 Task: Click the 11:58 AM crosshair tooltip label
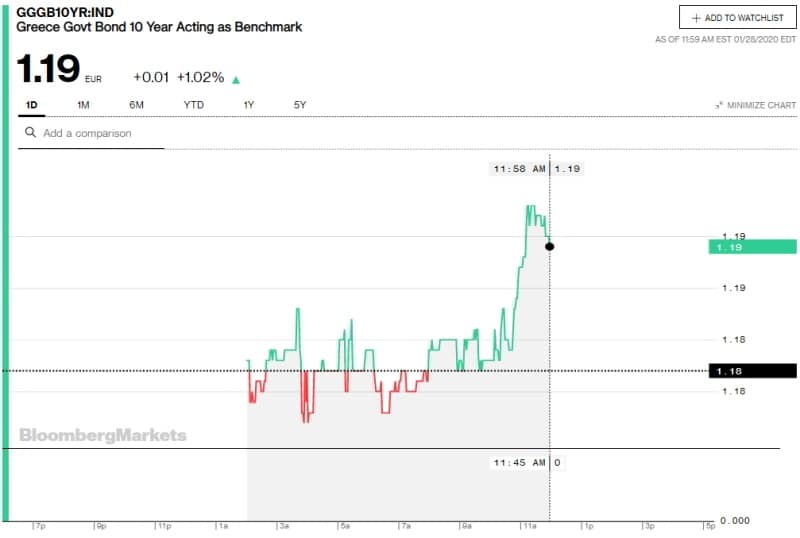click(519, 168)
